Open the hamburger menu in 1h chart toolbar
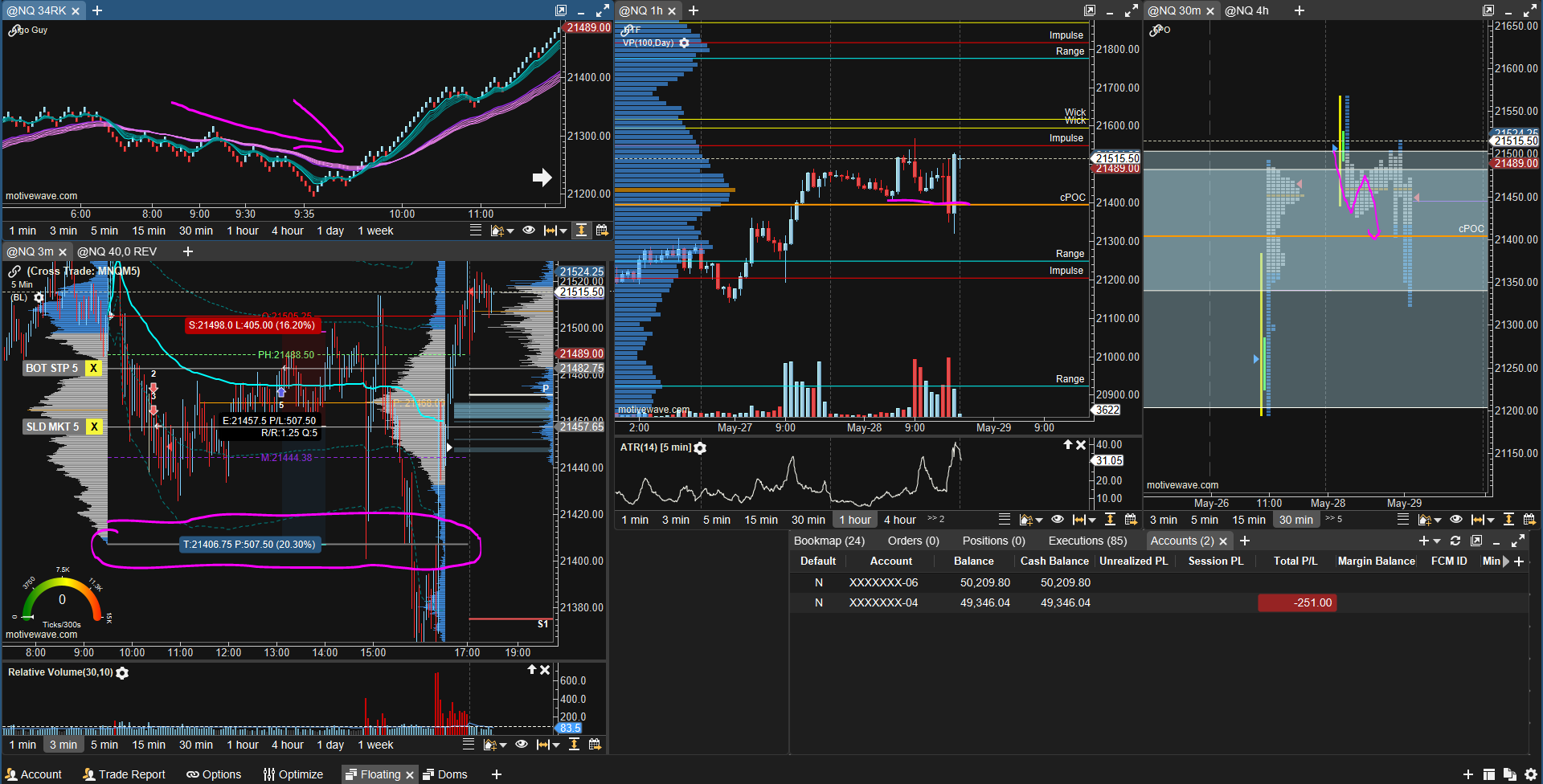1543x784 pixels. [x=1005, y=520]
